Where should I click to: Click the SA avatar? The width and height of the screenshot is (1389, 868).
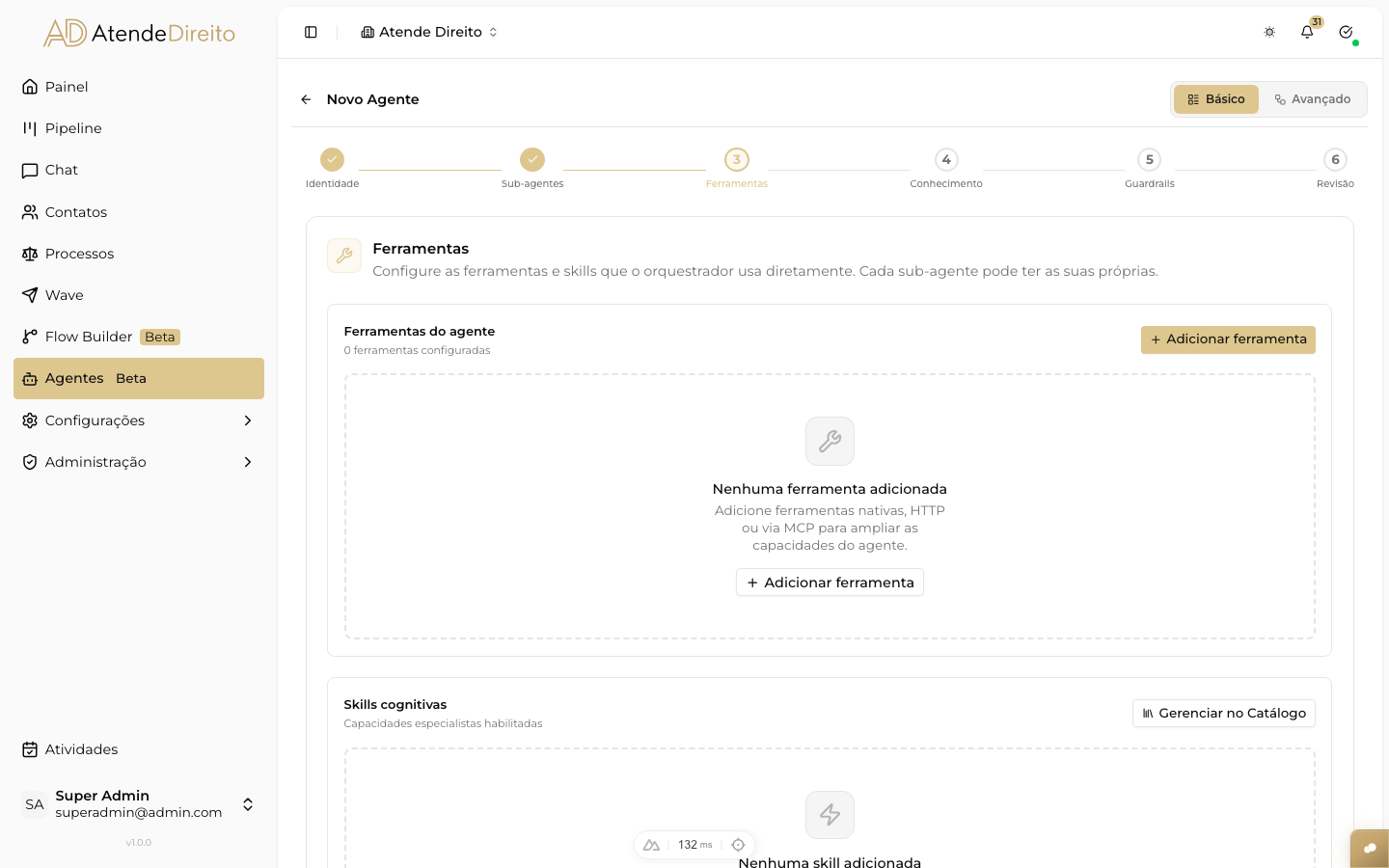coord(35,804)
